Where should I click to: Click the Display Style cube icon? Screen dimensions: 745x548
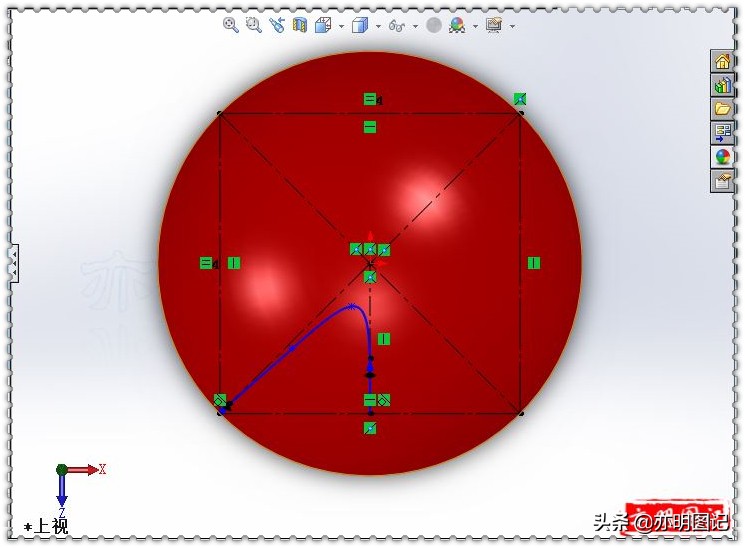pos(360,25)
